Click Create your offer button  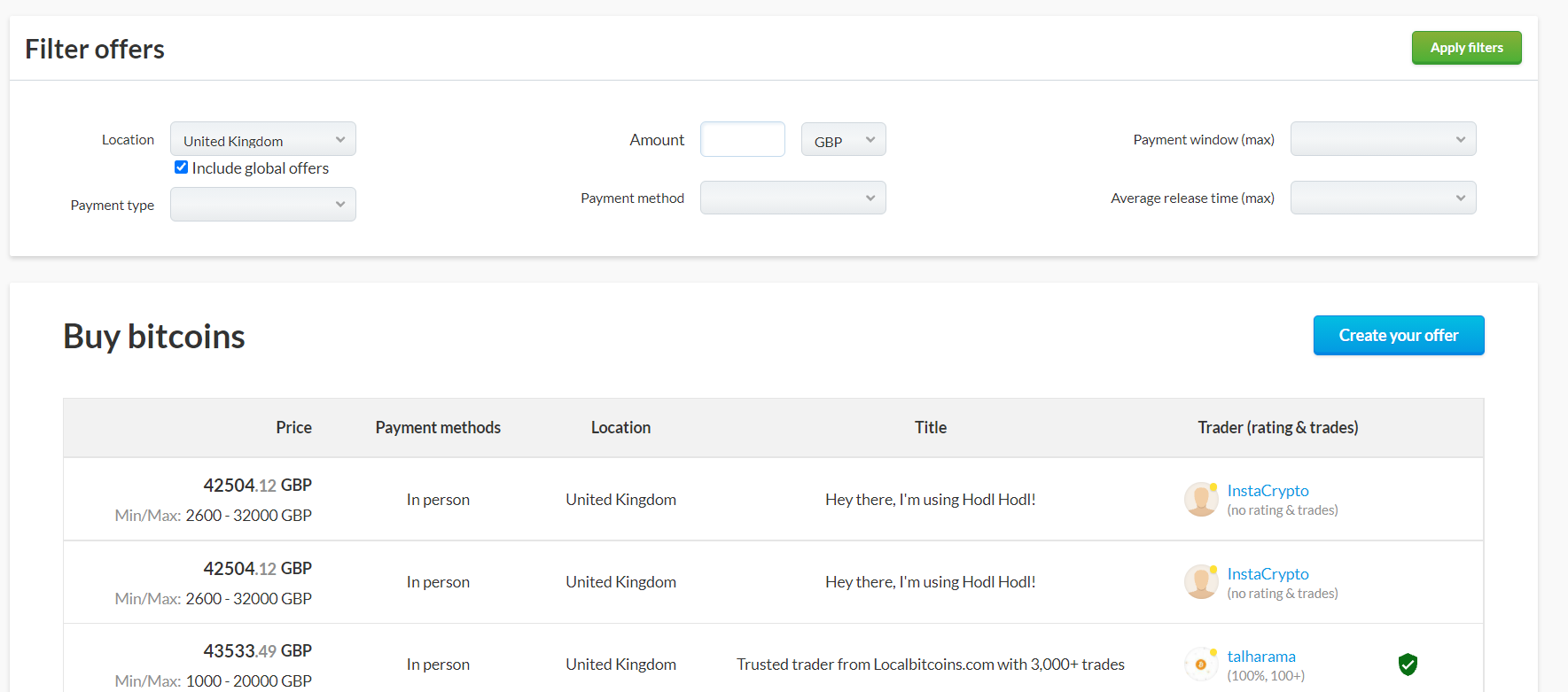(1398, 336)
